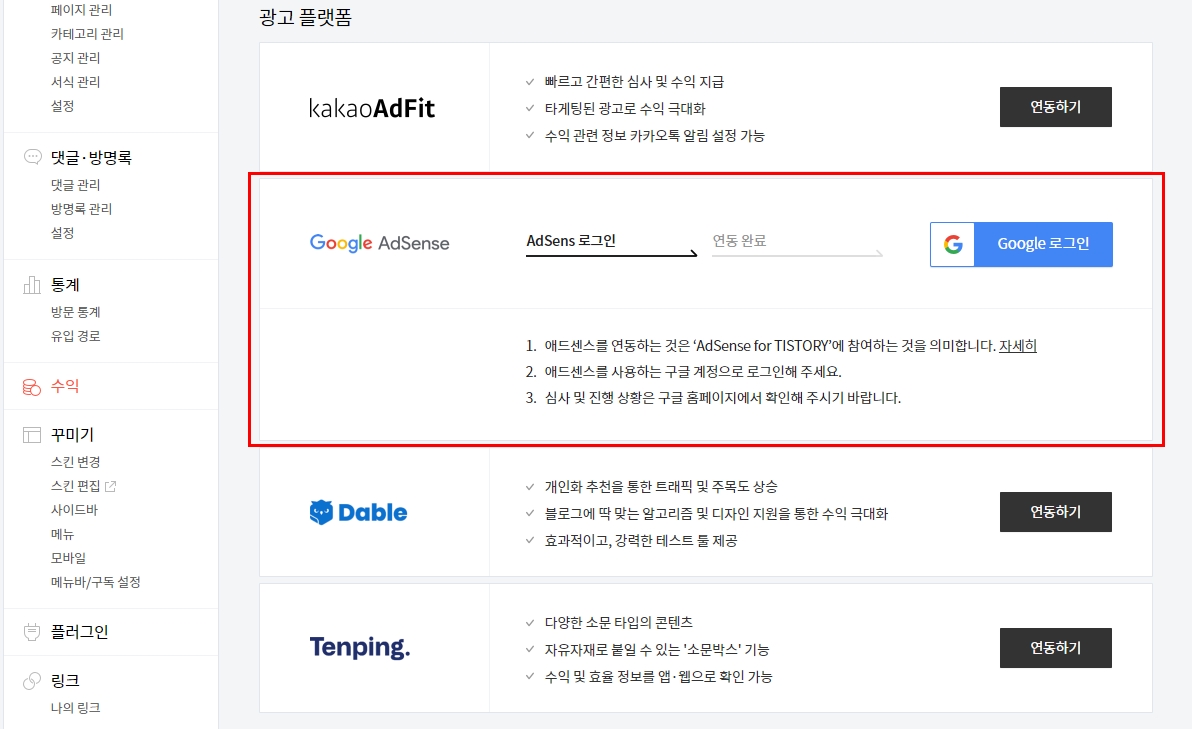Click the layout icon beside 꾸미기
This screenshot has width=1192, height=729.
tap(32, 435)
